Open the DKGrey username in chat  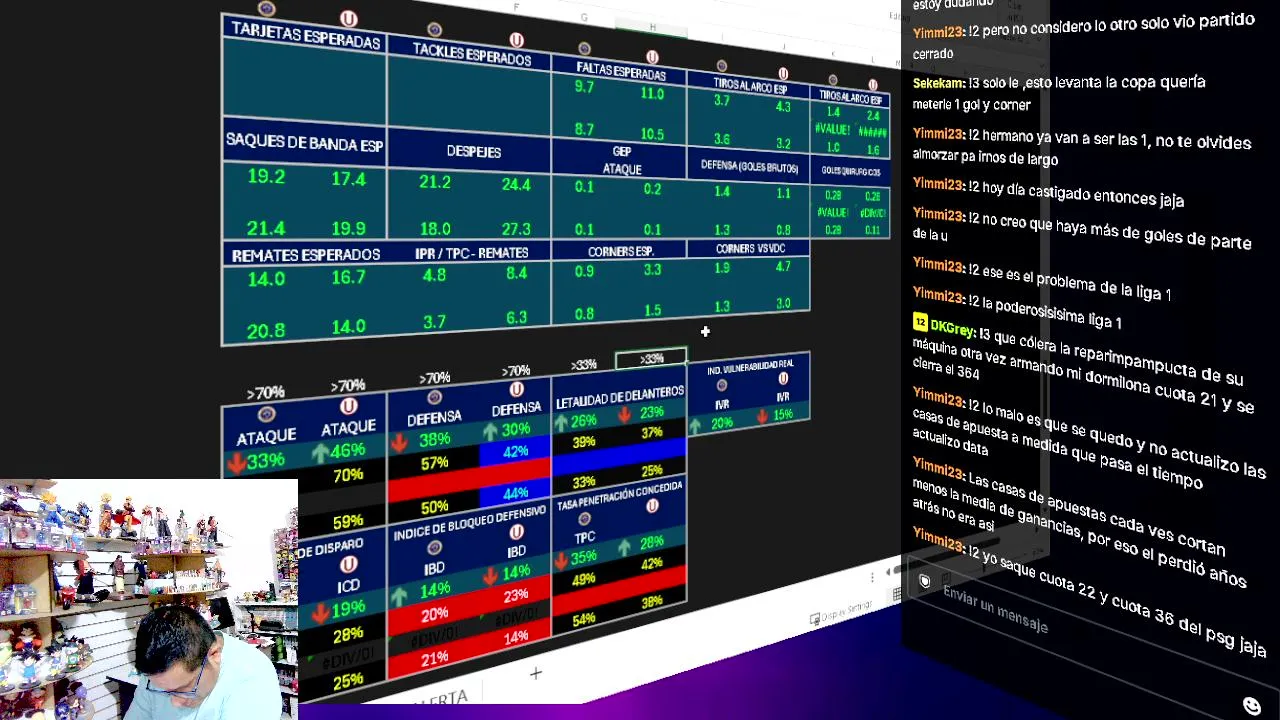(x=952, y=327)
